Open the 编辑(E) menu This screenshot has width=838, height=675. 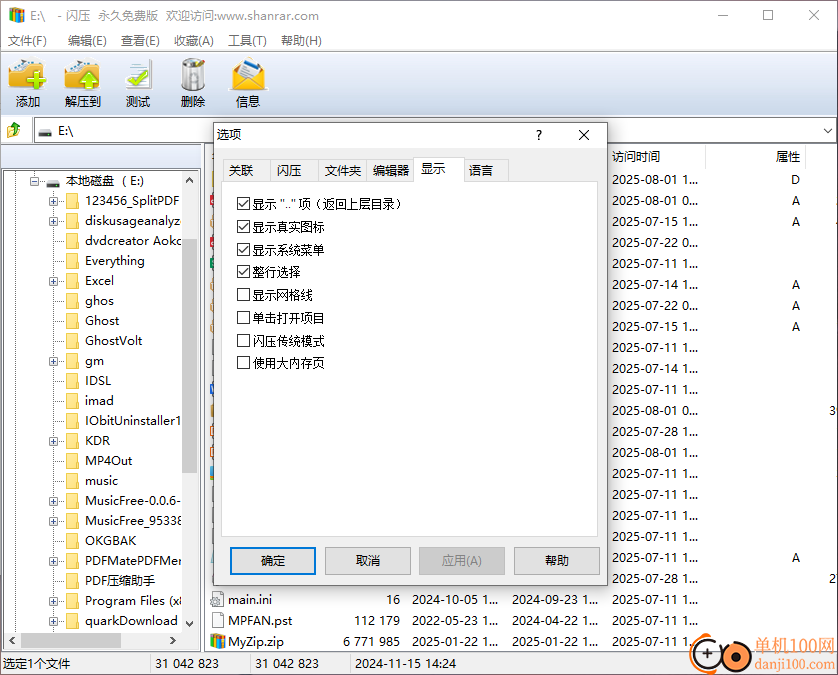click(x=87, y=41)
